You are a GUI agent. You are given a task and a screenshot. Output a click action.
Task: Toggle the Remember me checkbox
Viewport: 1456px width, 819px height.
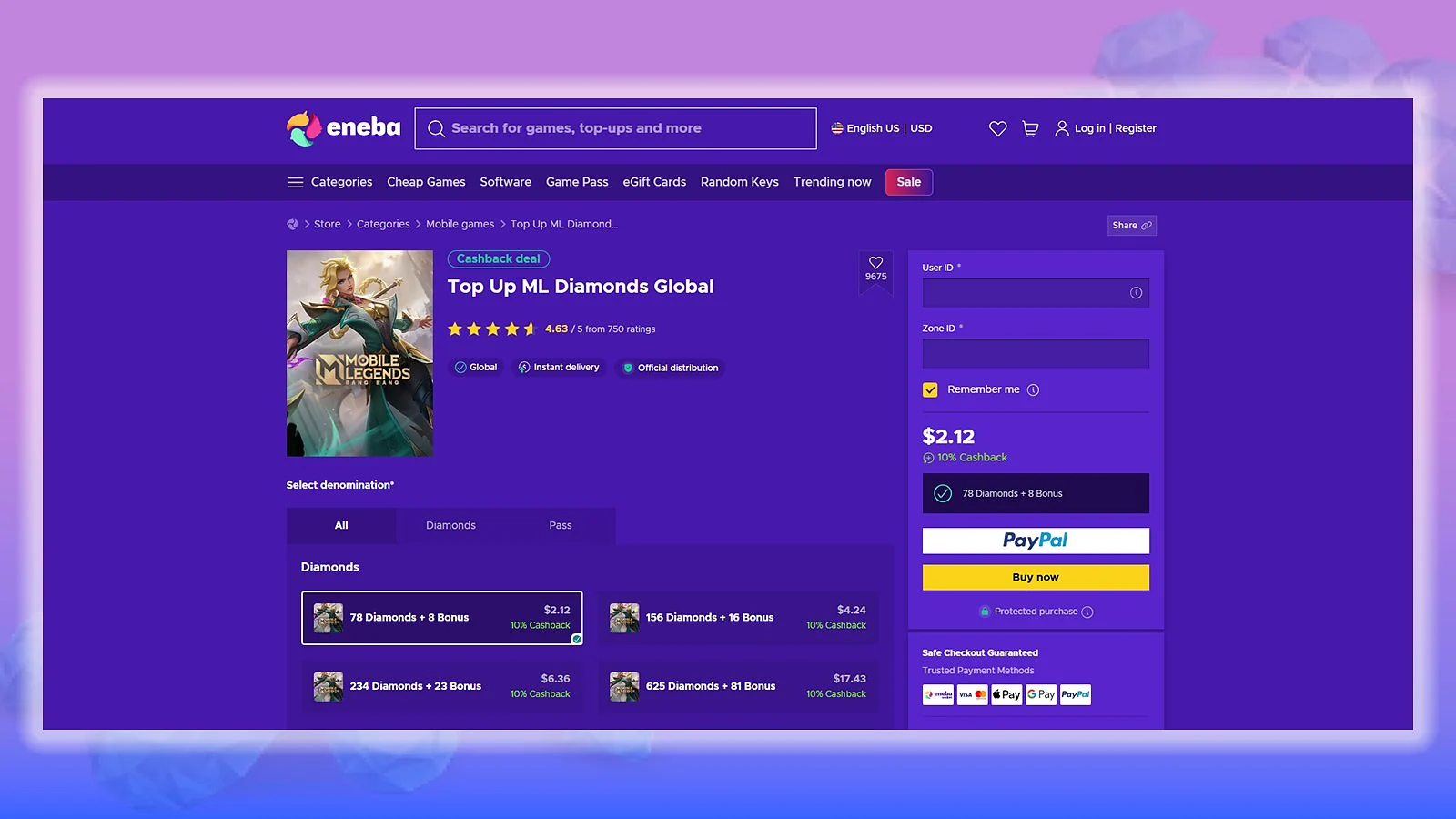(x=930, y=390)
